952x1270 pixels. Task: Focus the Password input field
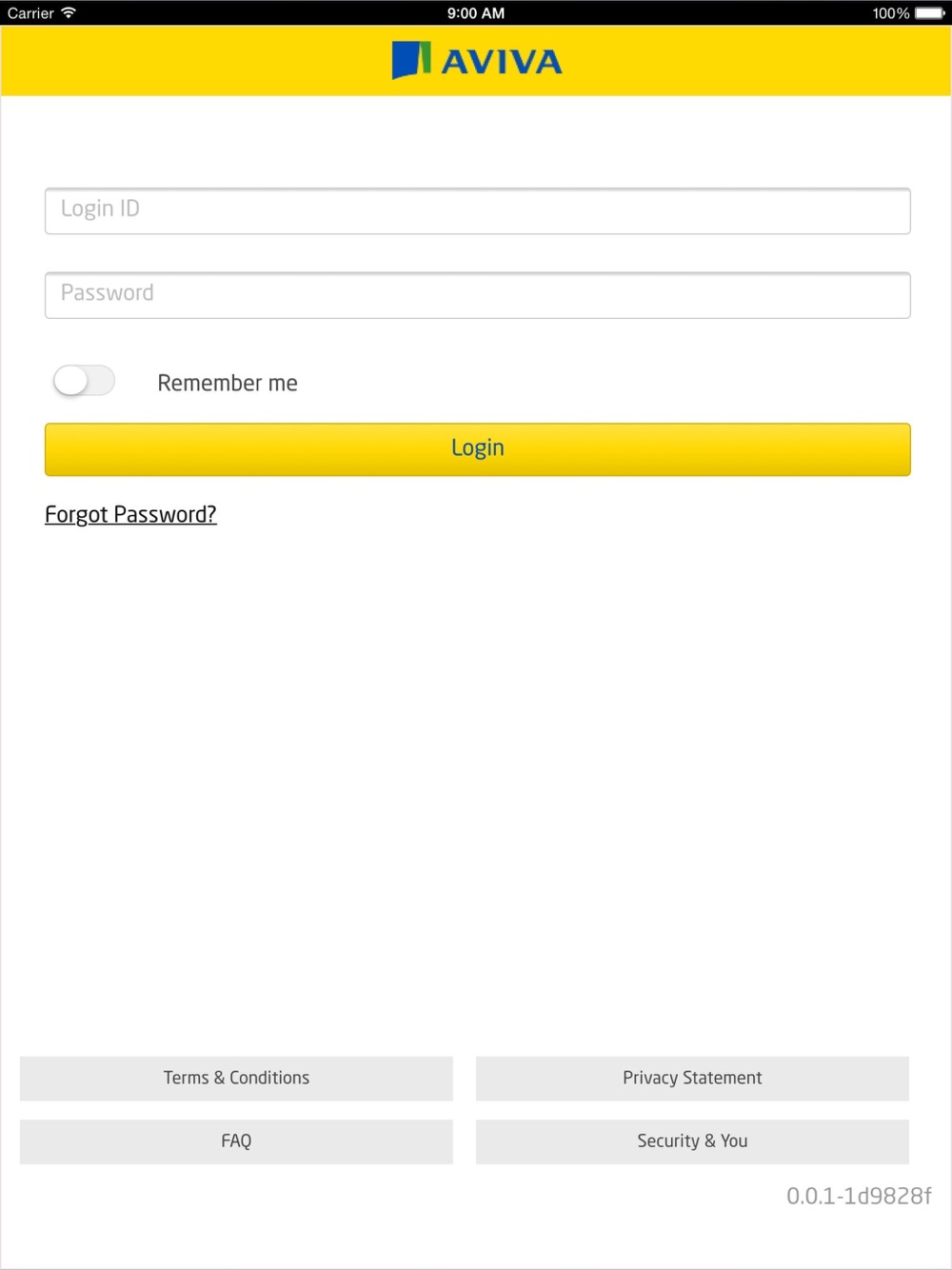tap(478, 295)
